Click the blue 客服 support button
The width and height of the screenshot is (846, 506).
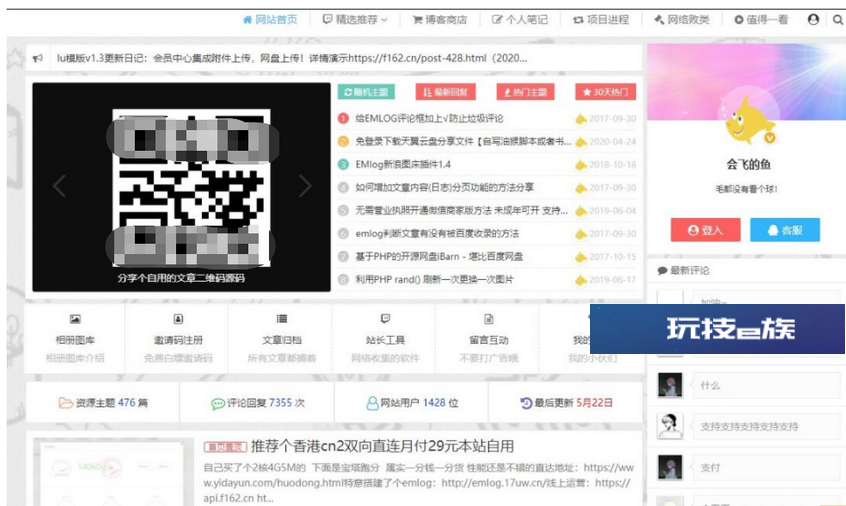(785, 230)
